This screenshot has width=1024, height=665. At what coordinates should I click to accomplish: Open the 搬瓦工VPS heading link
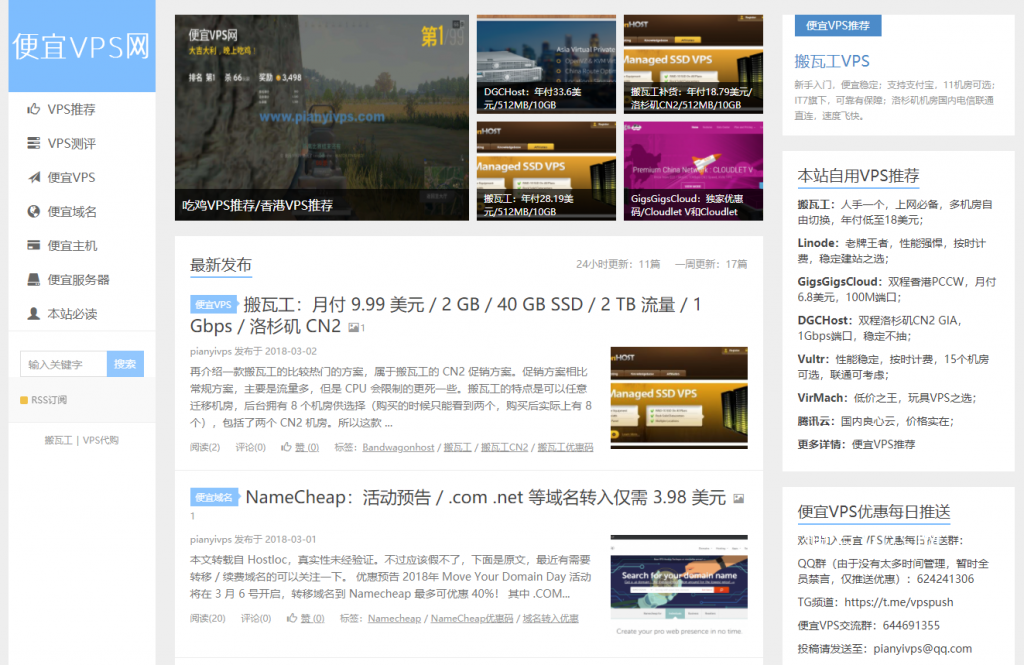pos(832,61)
